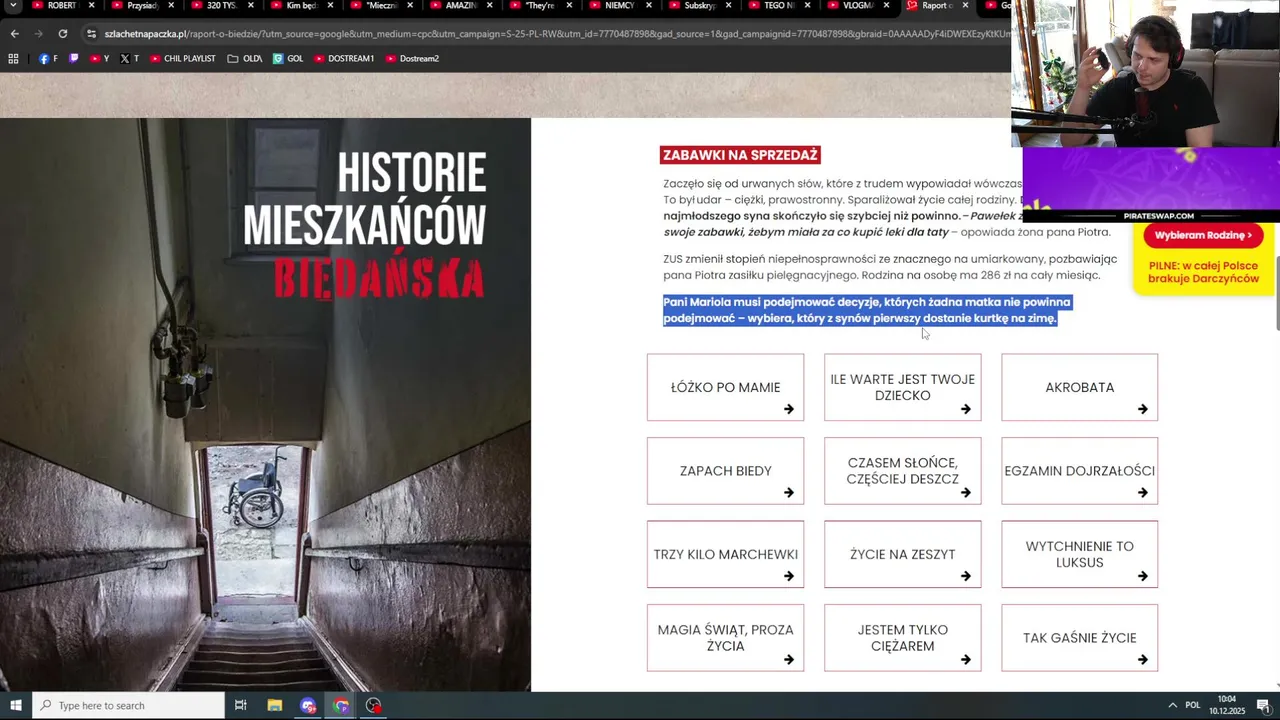Open File Explorer from the taskbar
This screenshot has width=1280, height=720.
(x=275, y=705)
